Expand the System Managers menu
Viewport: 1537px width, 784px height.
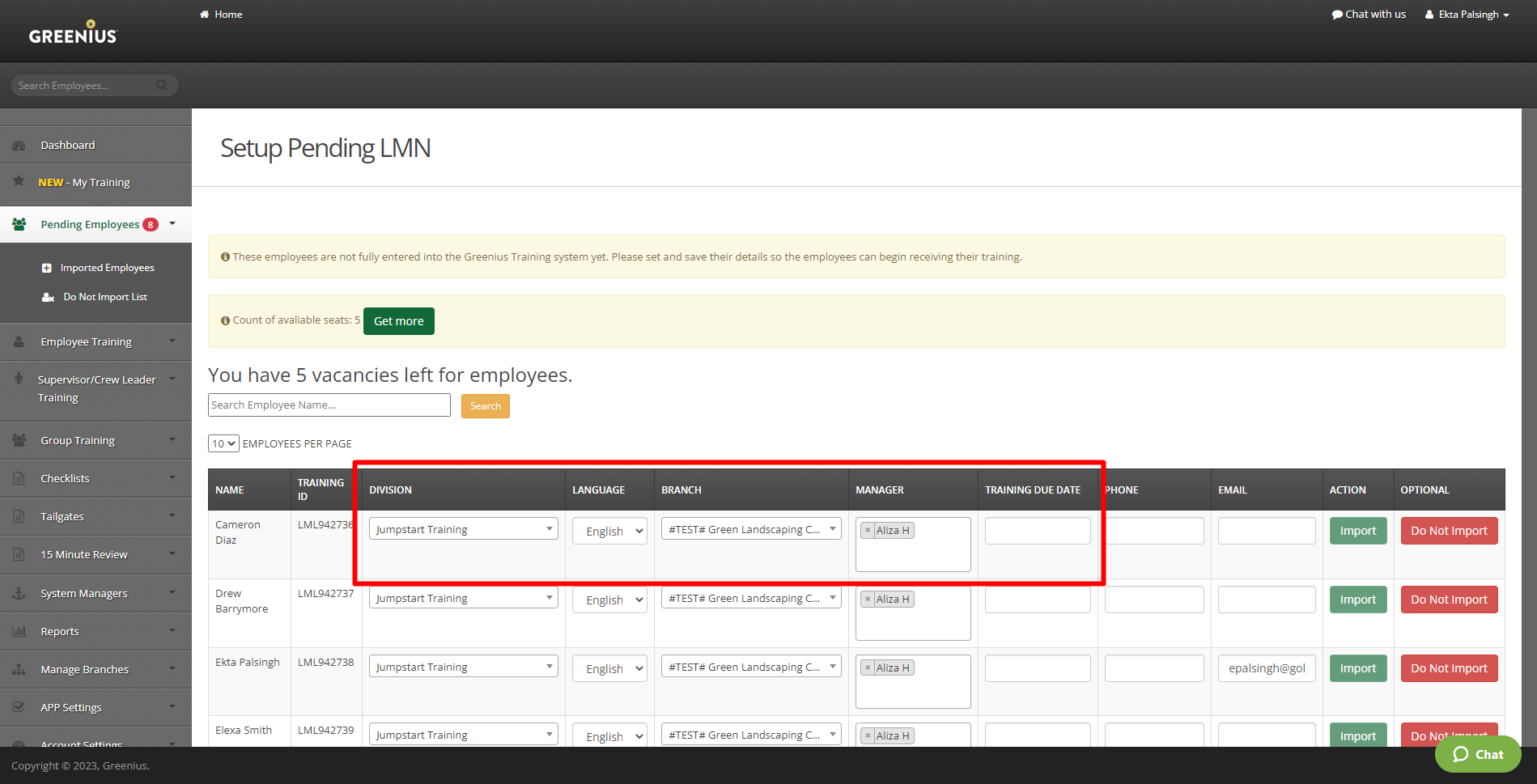96,593
